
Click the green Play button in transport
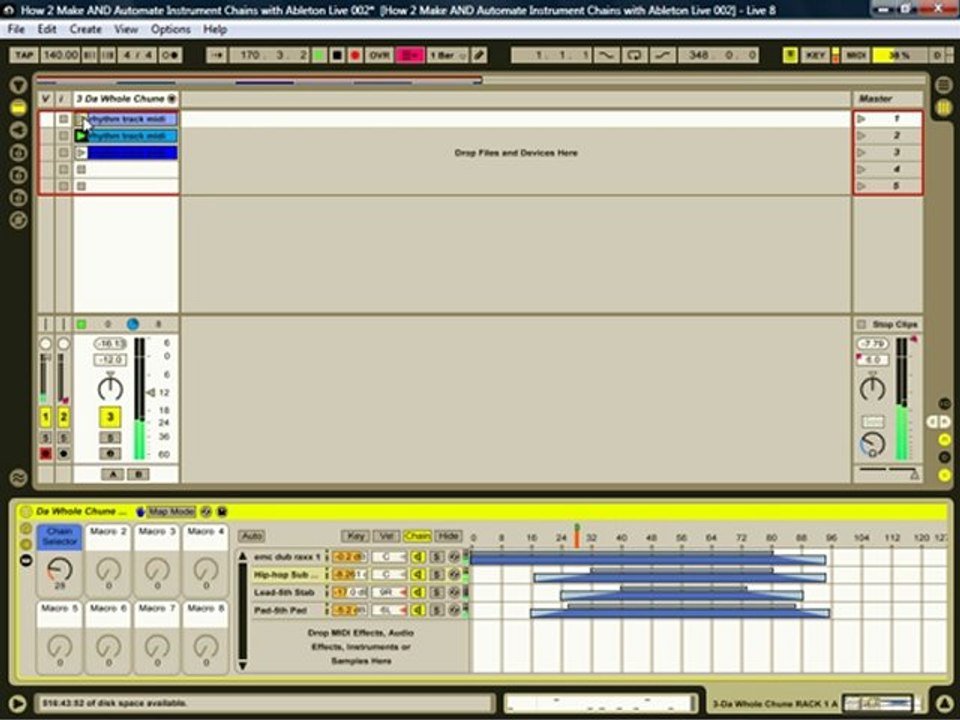click(318, 55)
